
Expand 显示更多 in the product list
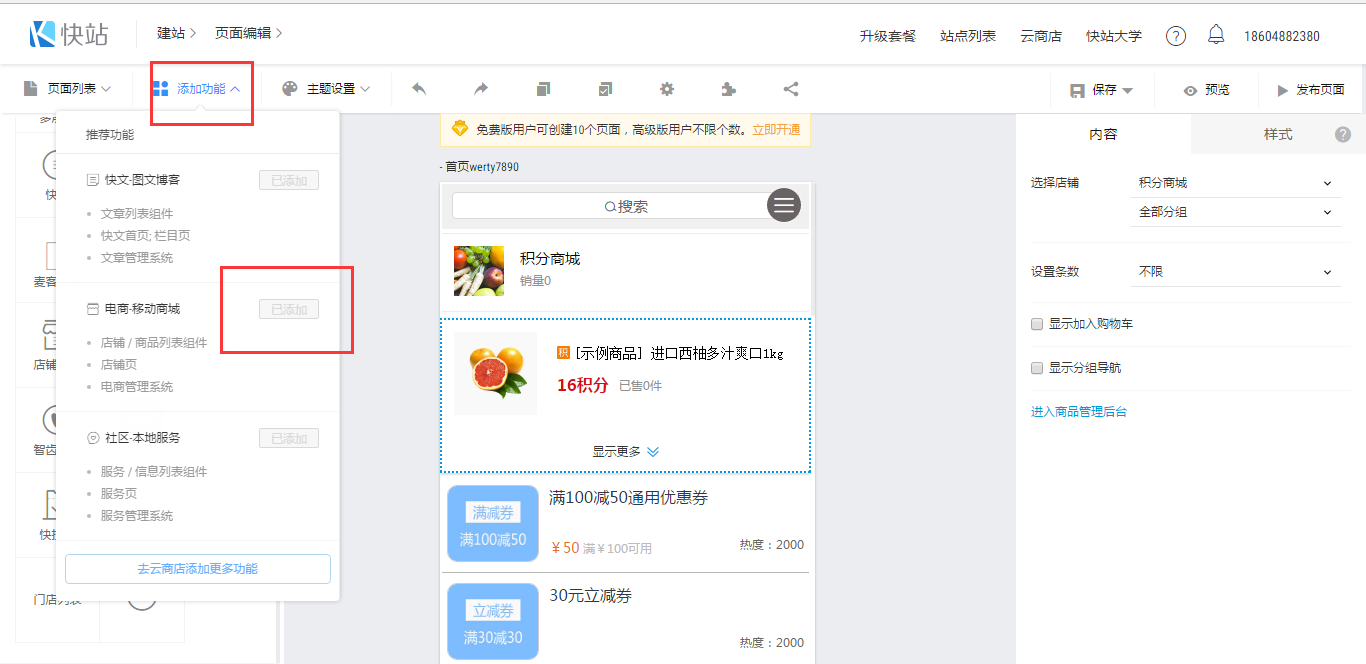click(625, 451)
